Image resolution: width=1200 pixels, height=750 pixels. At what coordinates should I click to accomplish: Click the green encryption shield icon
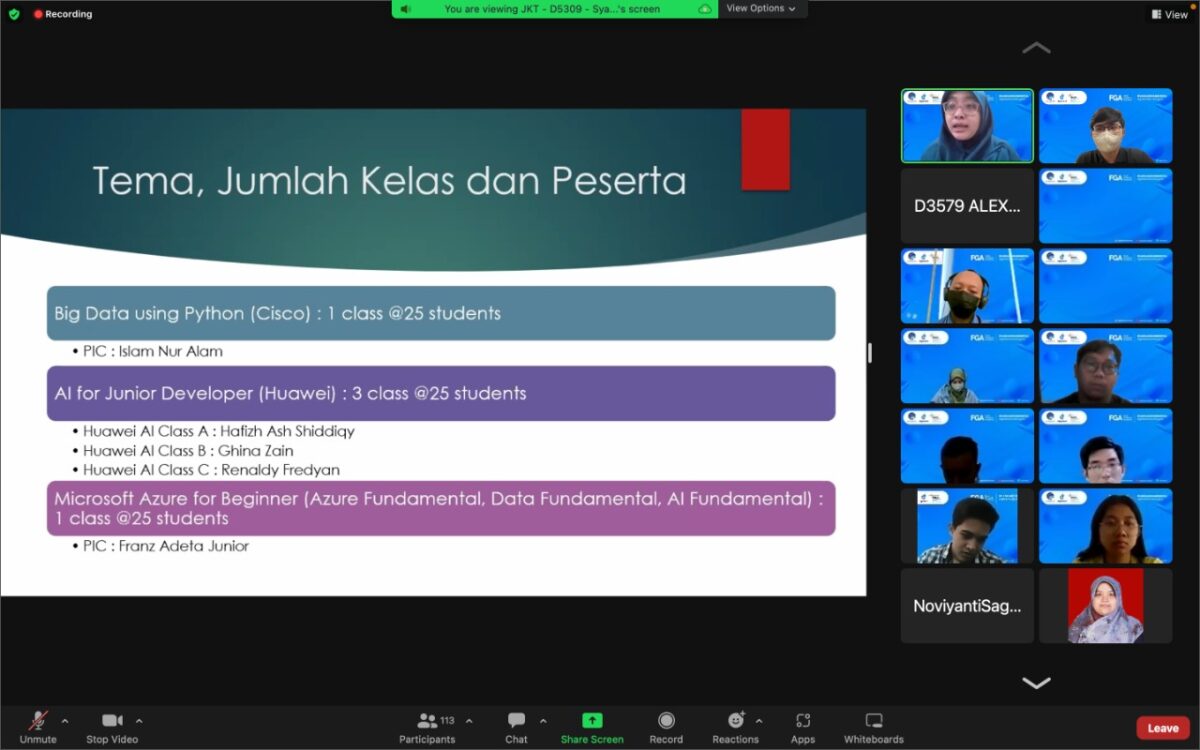pyautogui.click(x=14, y=14)
